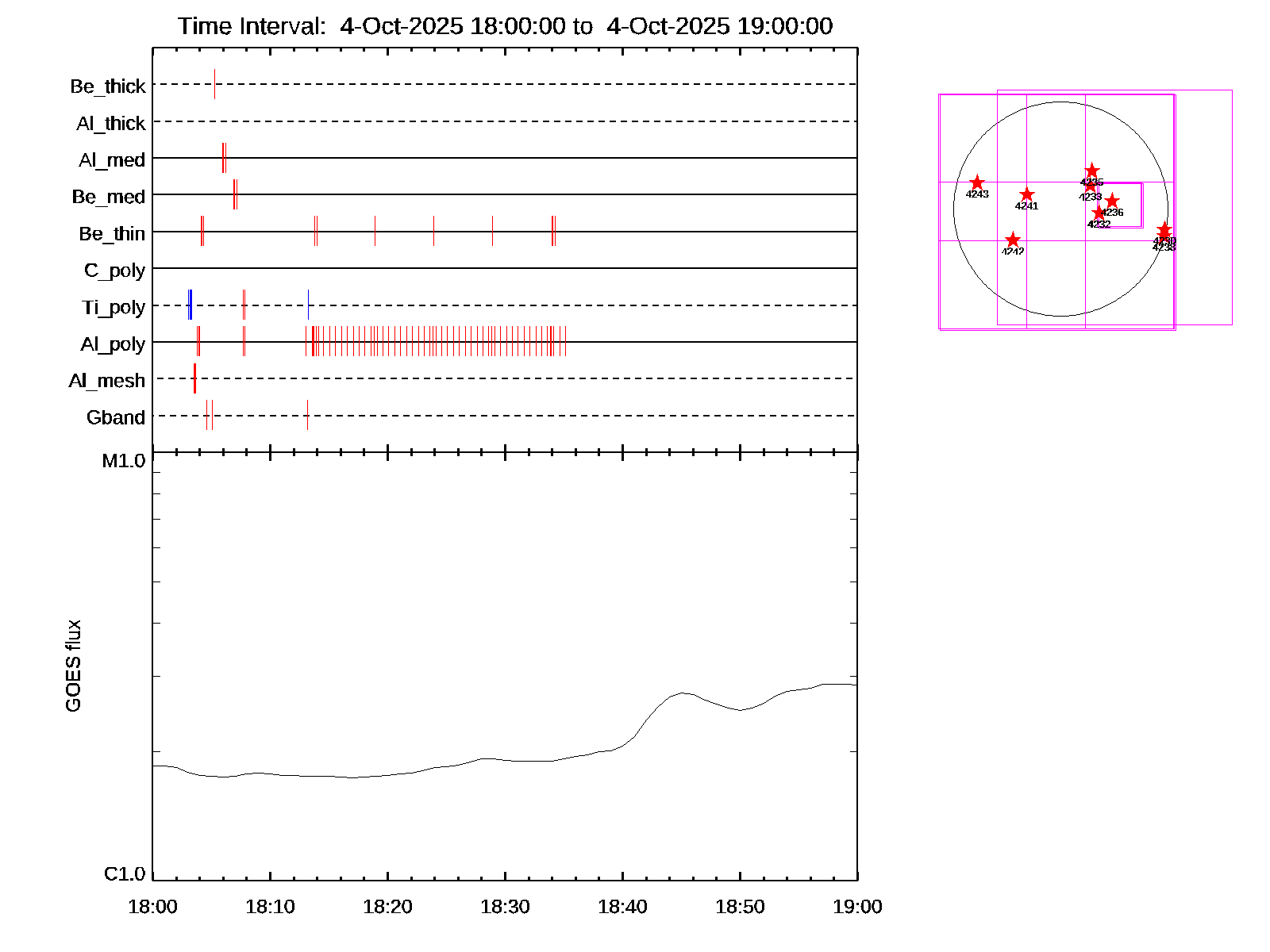This screenshot has height=952, width=1270.
Task: Click the red tick on the Al_mesh row
Action: pyautogui.click(x=194, y=378)
